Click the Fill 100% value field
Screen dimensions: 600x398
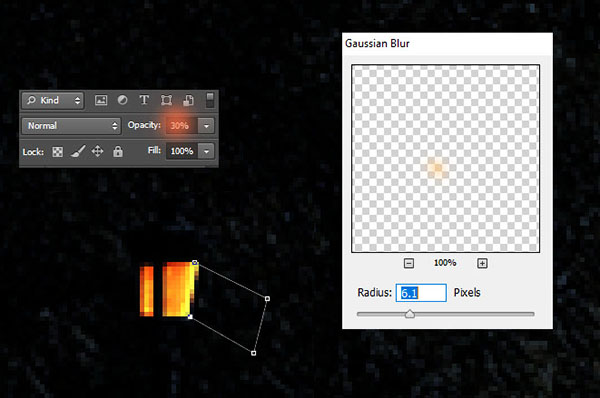click(182, 151)
